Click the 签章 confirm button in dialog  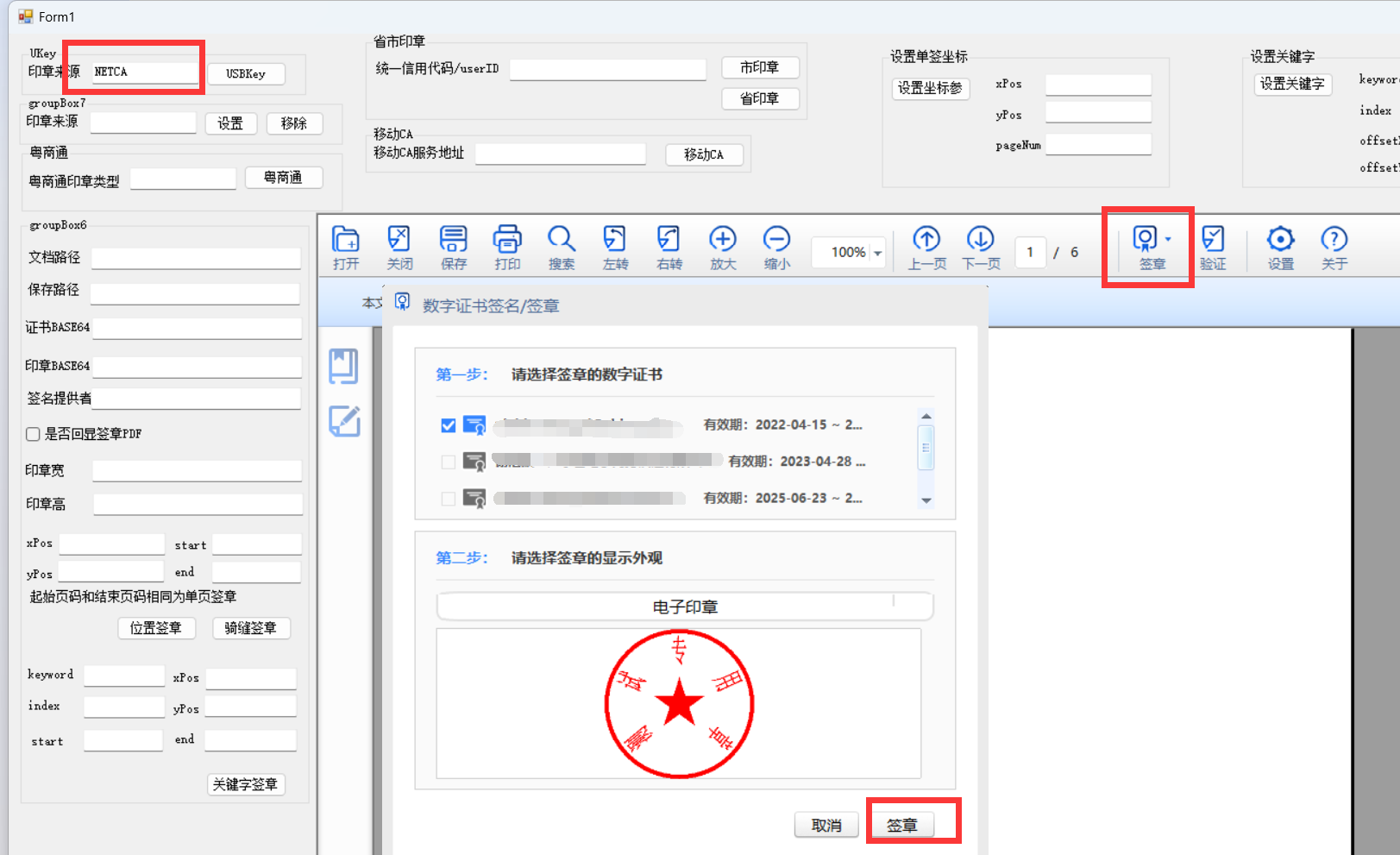(x=901, y=825)
